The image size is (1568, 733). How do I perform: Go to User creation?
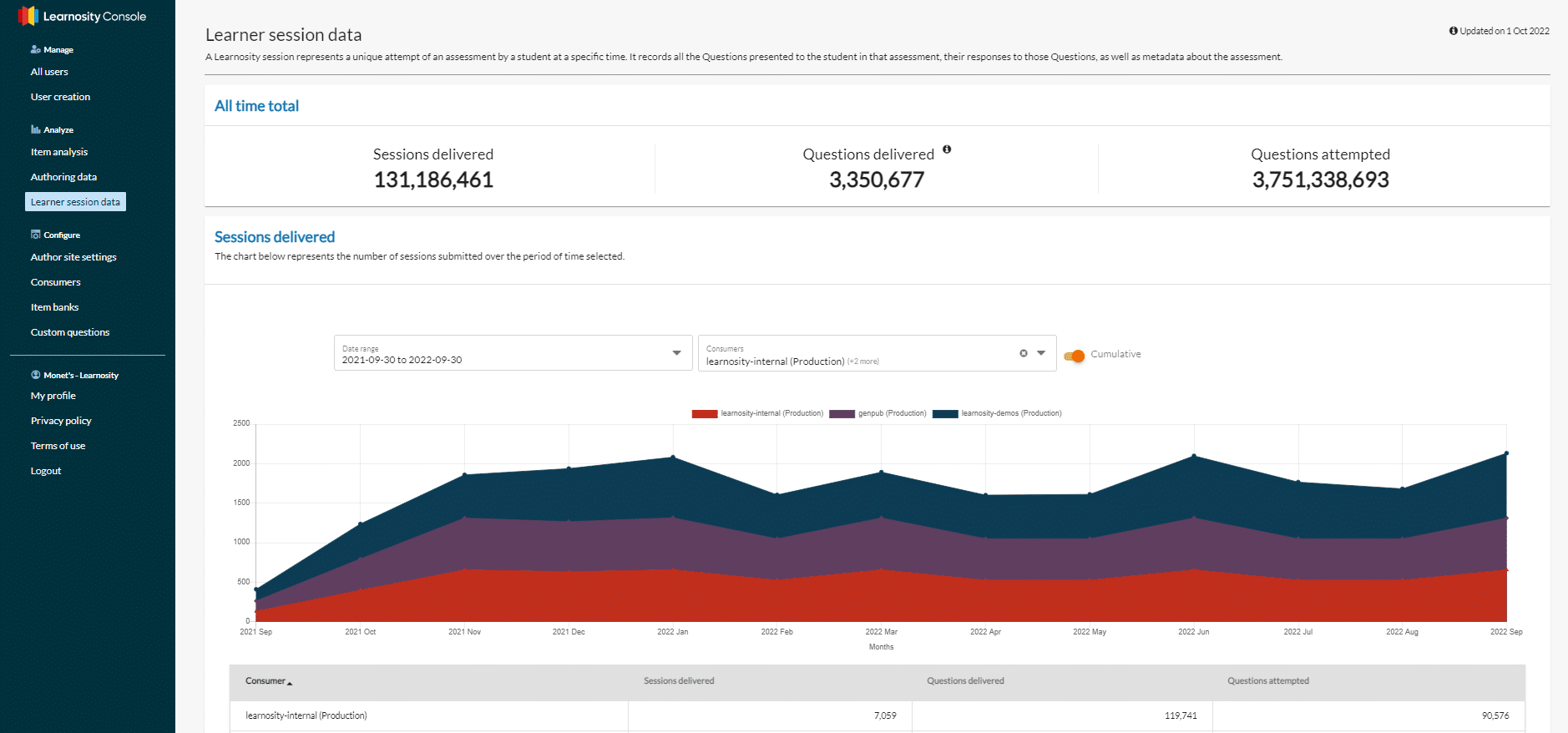(60, 97)
